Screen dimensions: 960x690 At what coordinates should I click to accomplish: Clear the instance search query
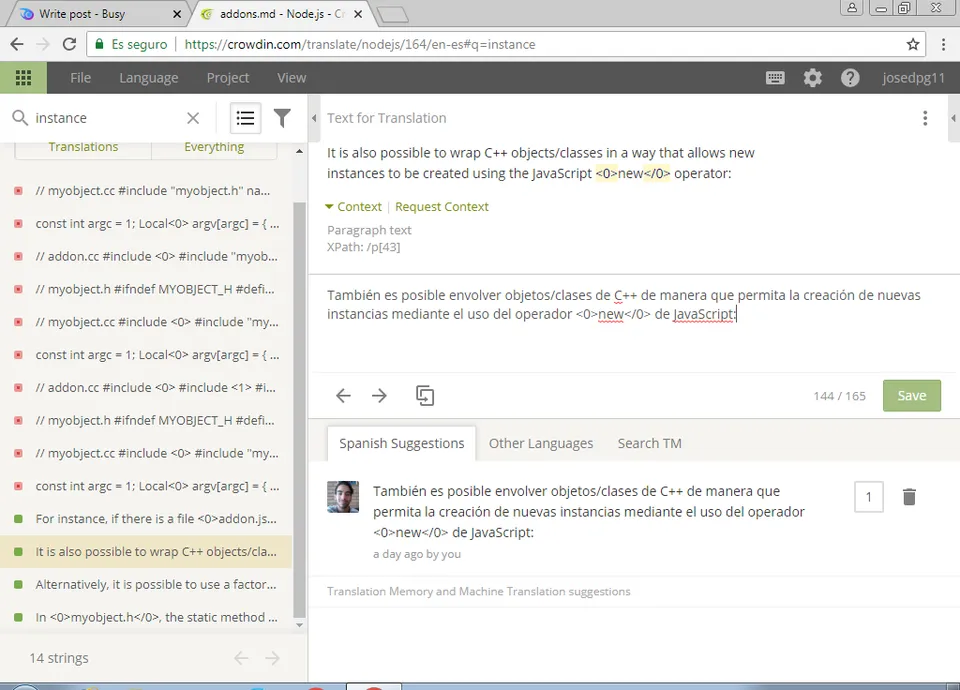pyautogui.click(x=193, y=118)
